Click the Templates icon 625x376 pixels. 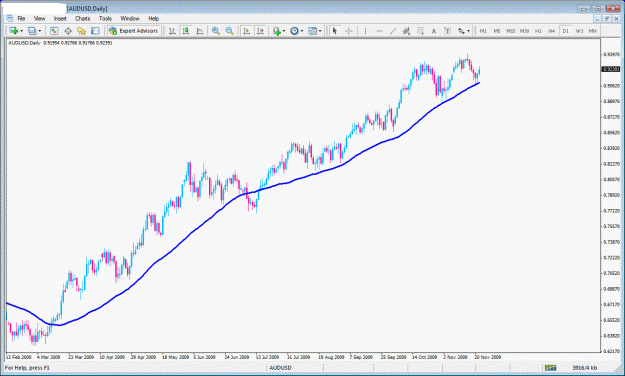[x=312, y=31]
